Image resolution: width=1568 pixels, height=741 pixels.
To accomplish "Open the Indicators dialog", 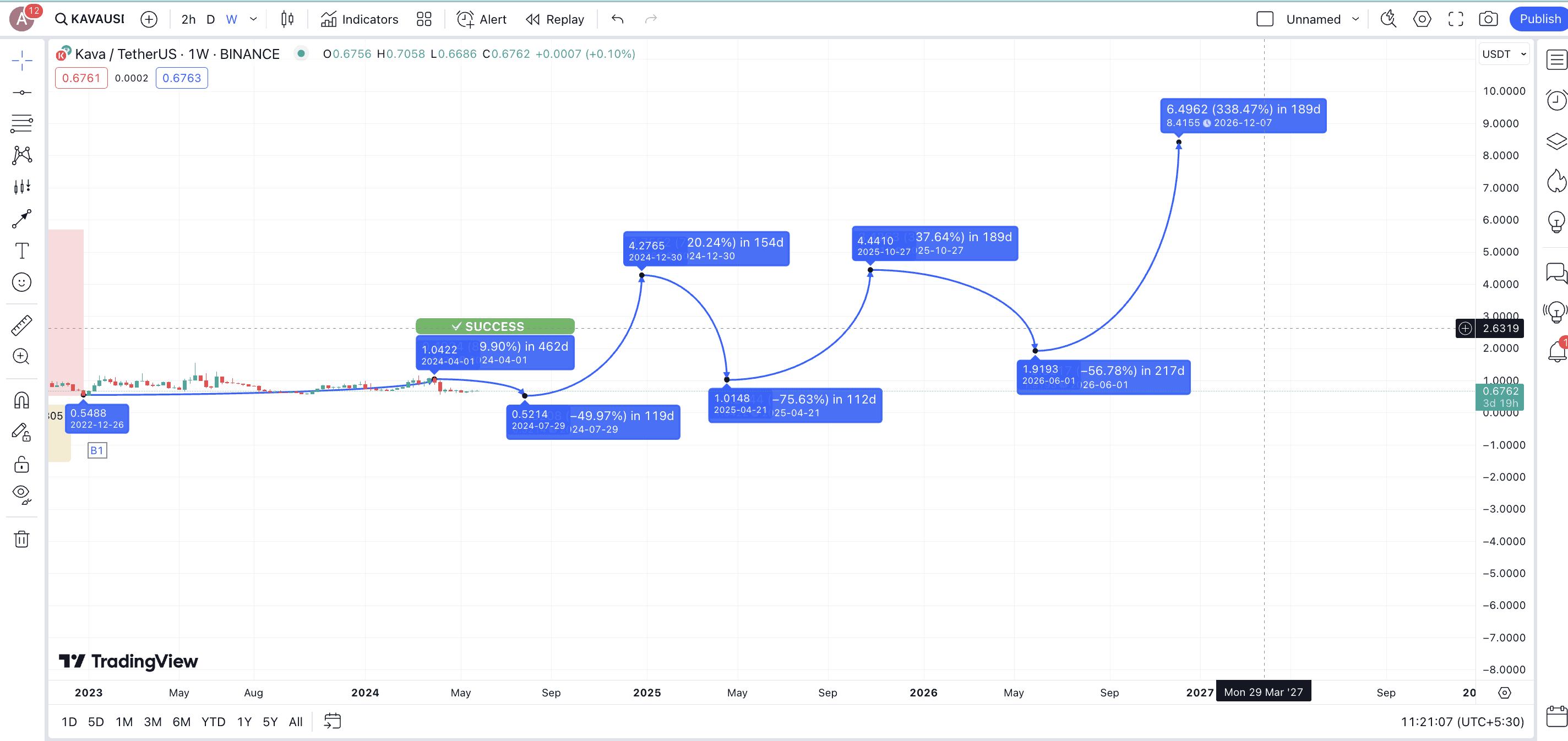I will (360, 19).
